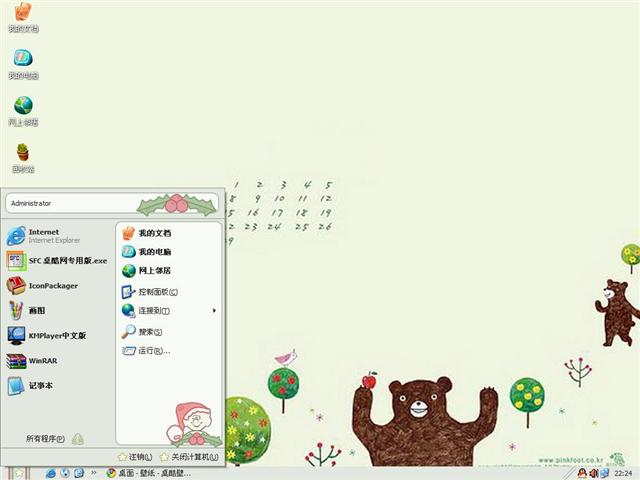Click the third quick launch icon
This screenshot has width=640, height=480.
79,473
